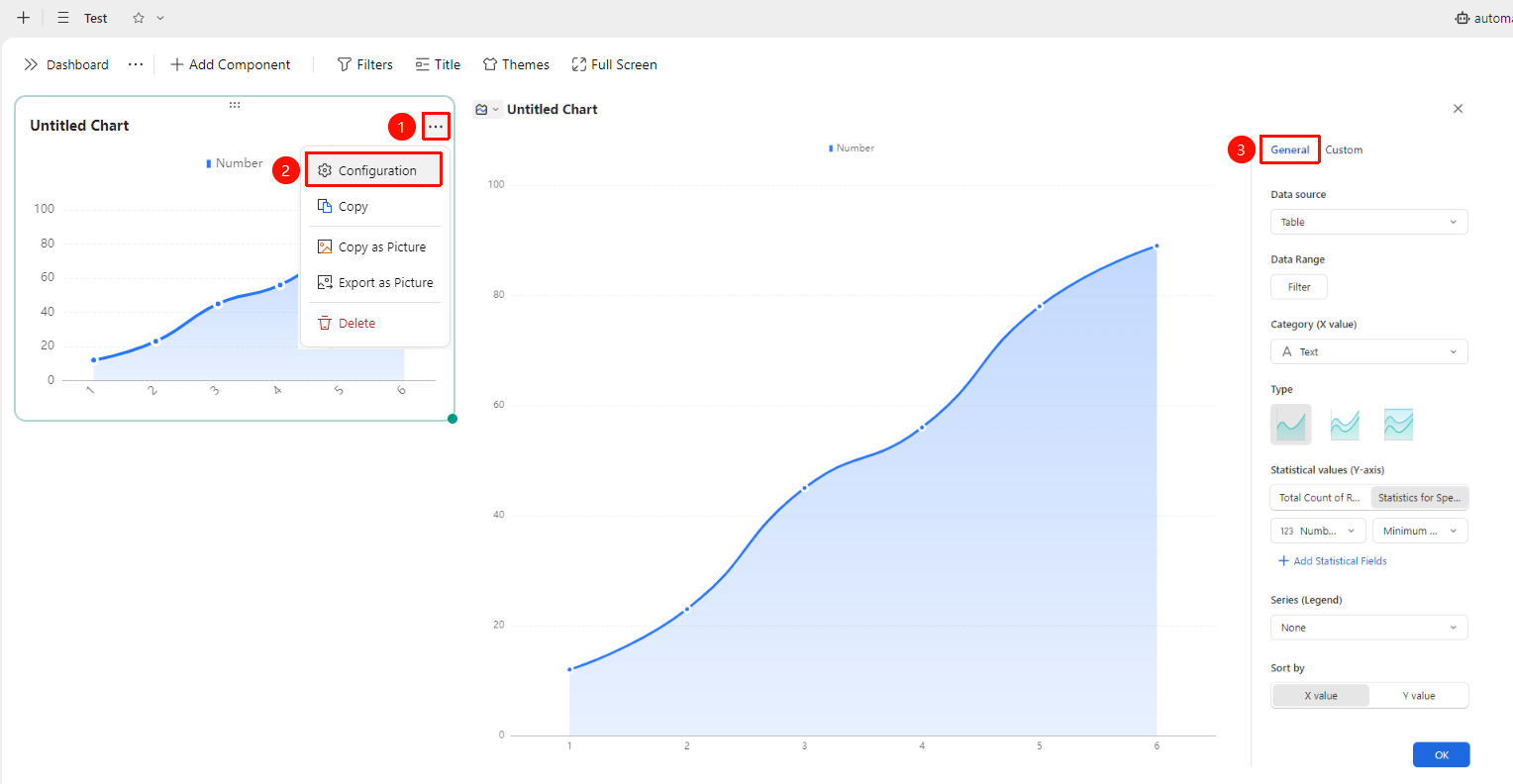Screen dimensions: 1513x784
Task: Open the three-dot menu on the chart card
Action: coord(436,127)
